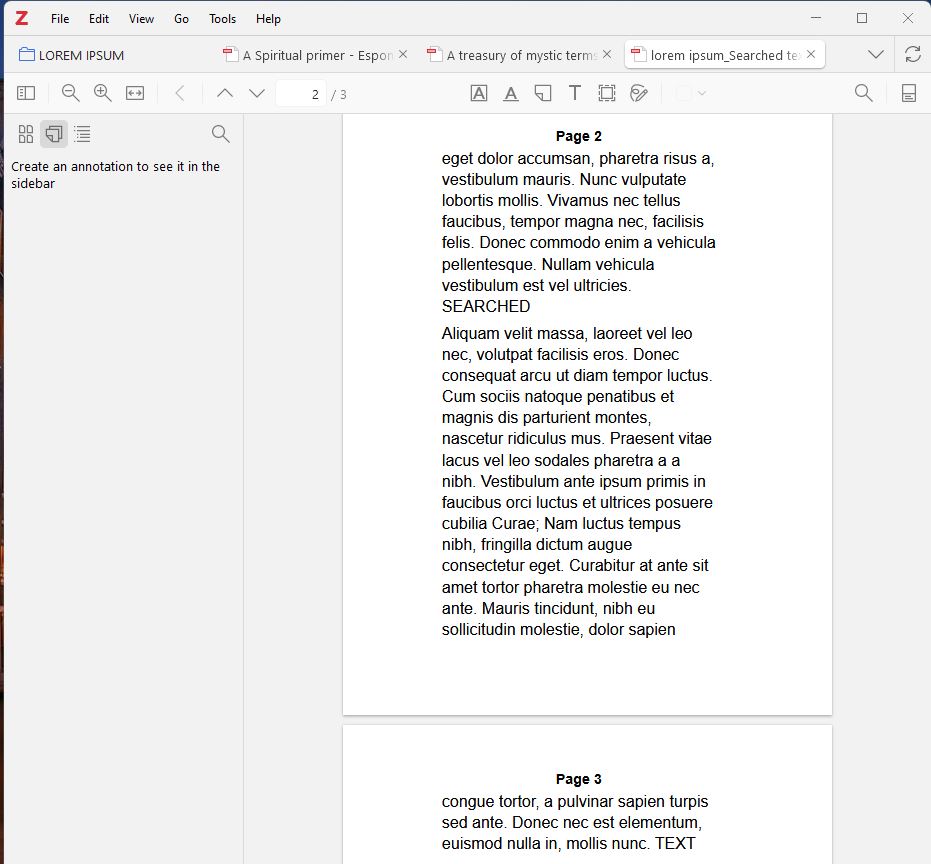Toggle the sidebar panel icon
Viewport: 931px width, 864px height.
(26, 93)
